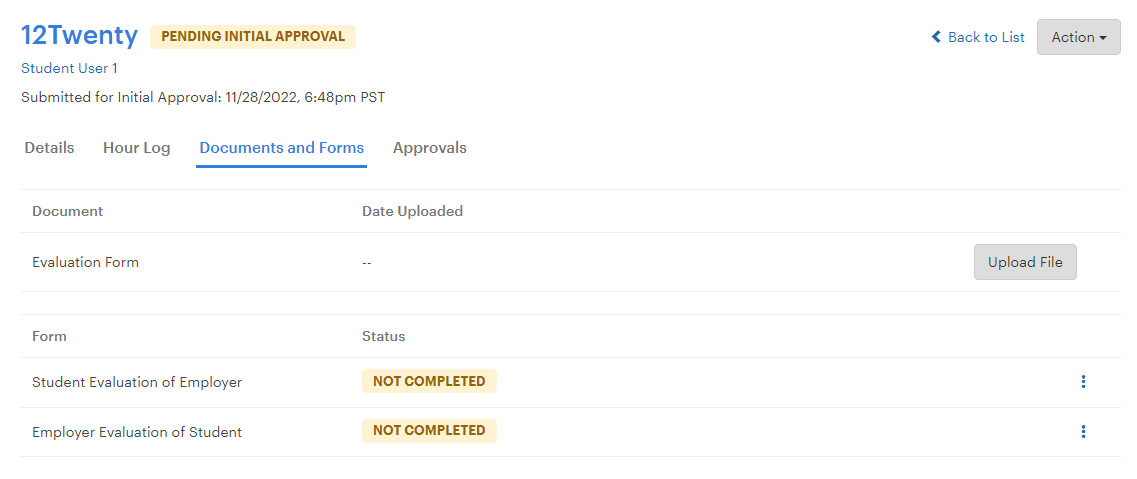
Task: Open the Hour Log tab
Action: point(136,148)
